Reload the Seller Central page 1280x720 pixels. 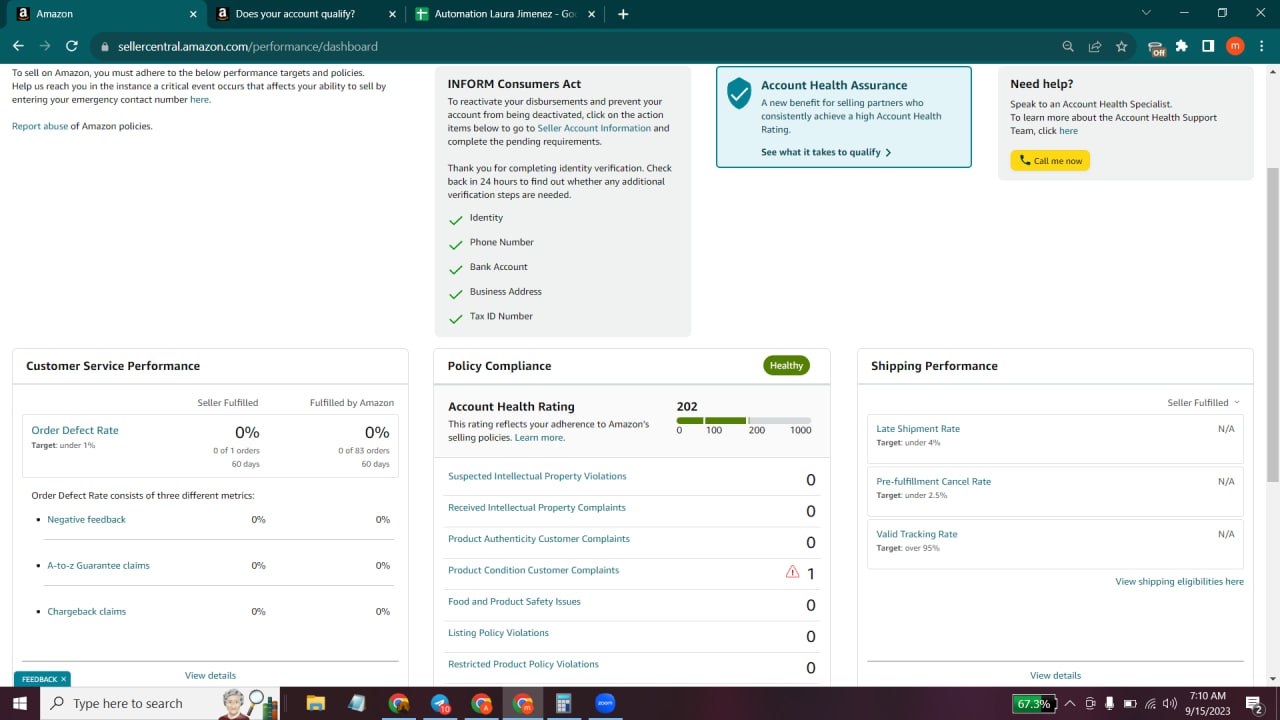[71, 46]
